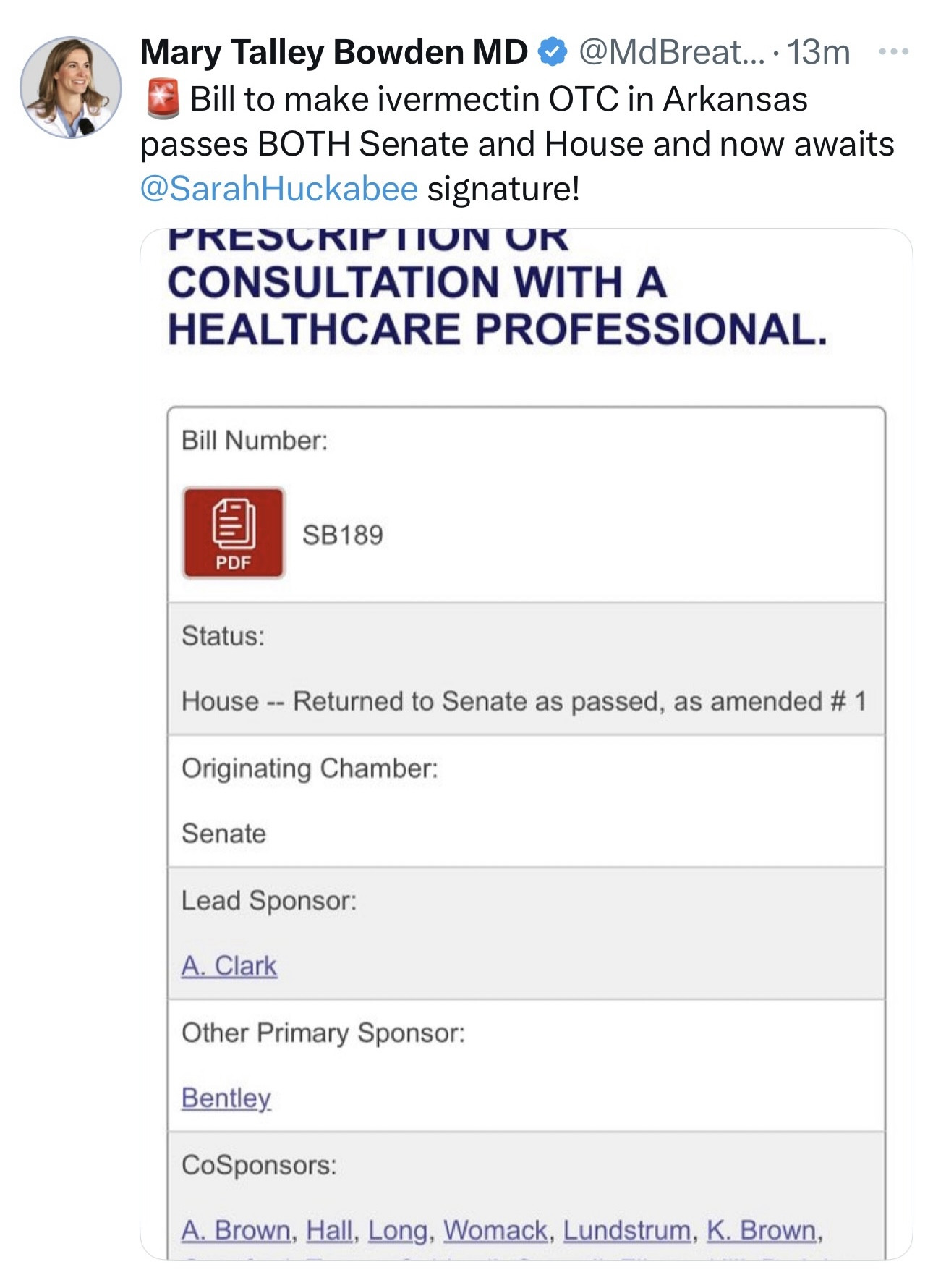Click the 13m tweet timestamp
The image size is (933, 1288).
pos(818,52)
